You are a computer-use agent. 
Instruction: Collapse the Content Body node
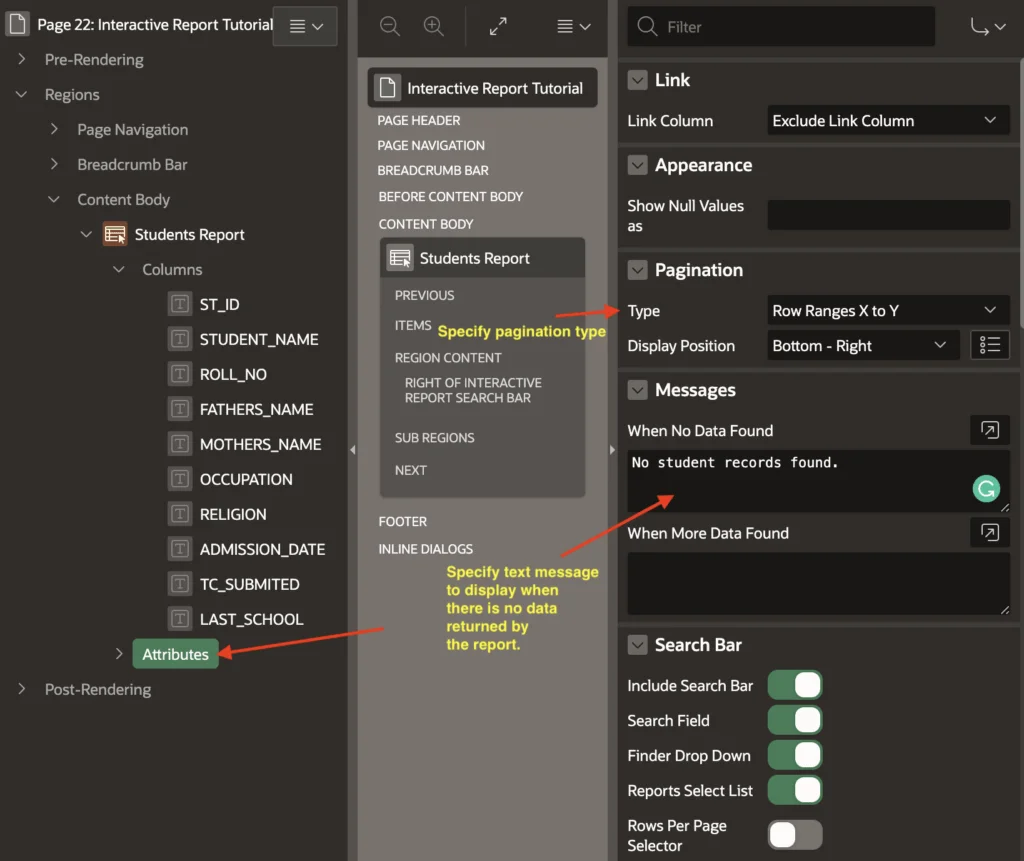coord(55,199)
